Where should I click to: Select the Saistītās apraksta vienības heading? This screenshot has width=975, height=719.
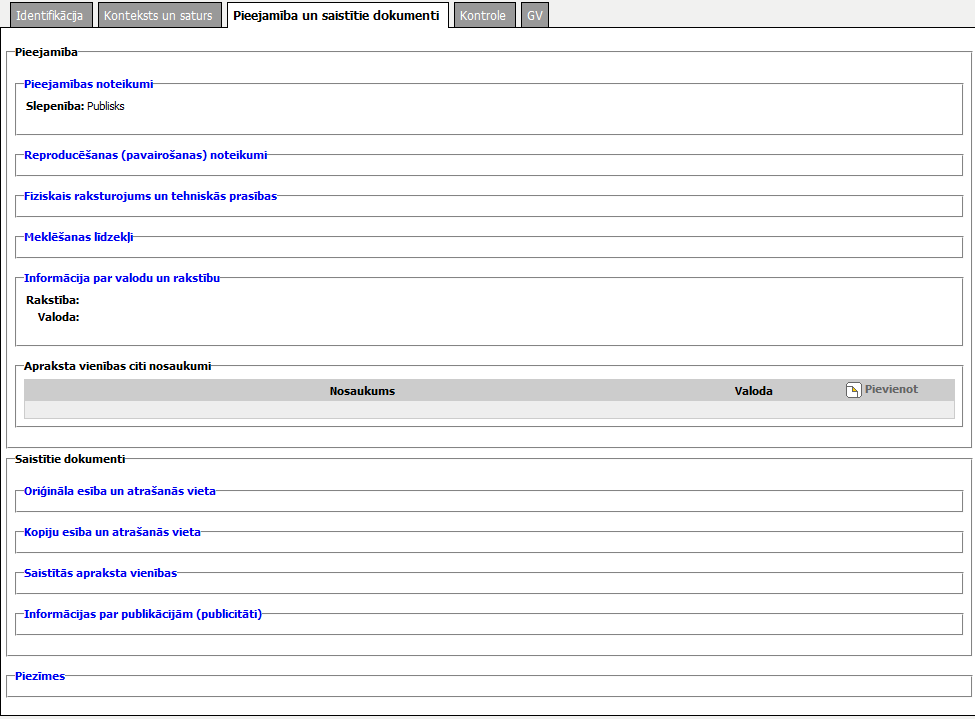click(x=100, y=573)
